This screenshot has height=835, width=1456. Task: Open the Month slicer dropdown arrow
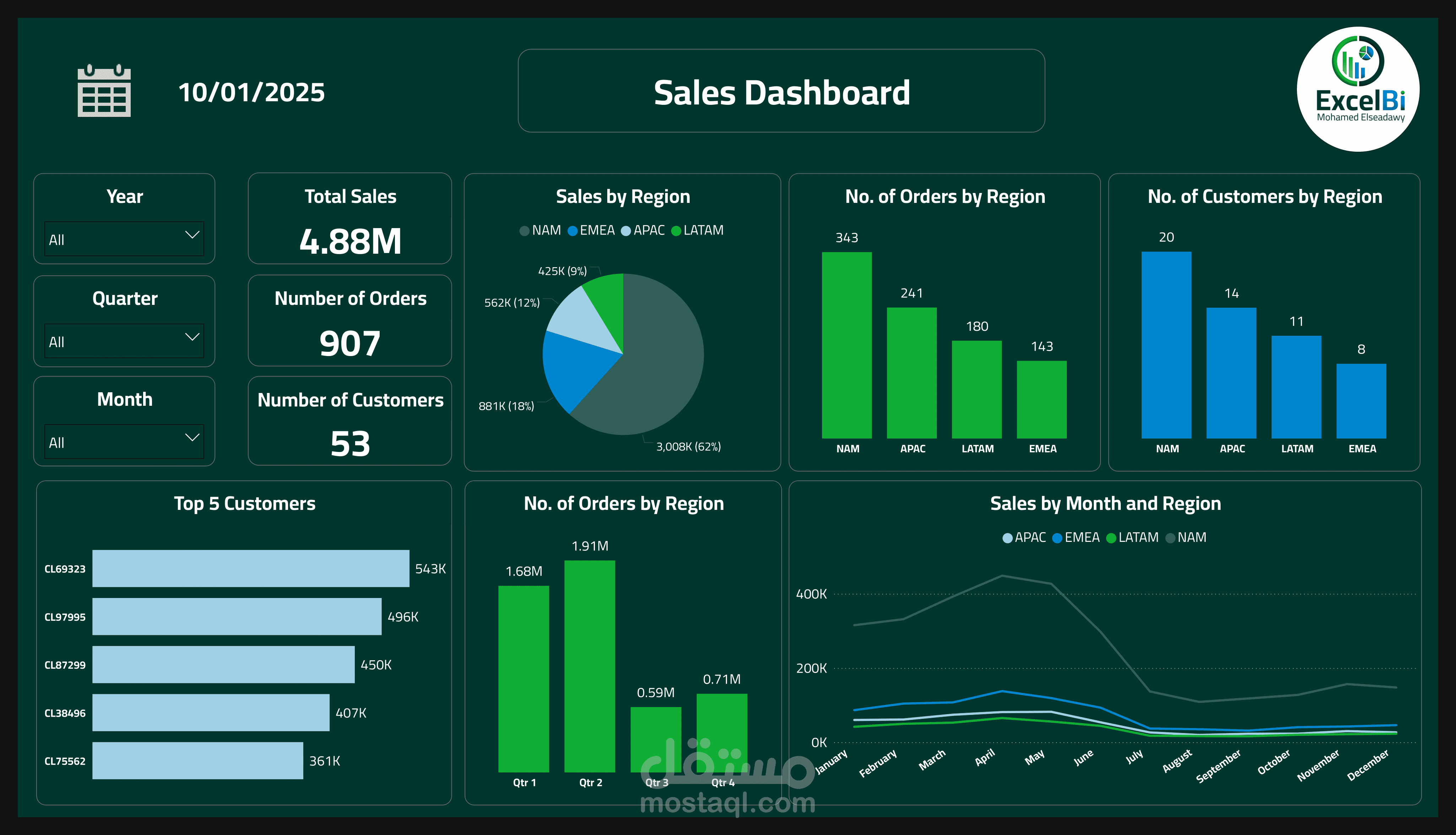[192, 438]
